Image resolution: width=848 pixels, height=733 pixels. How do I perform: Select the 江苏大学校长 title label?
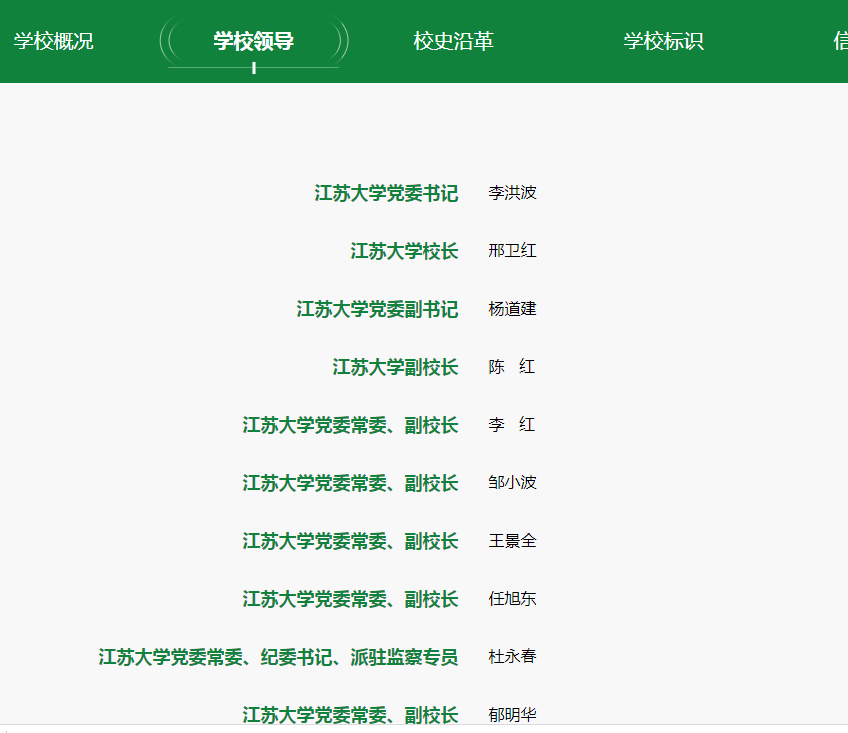tap(404, 251)
